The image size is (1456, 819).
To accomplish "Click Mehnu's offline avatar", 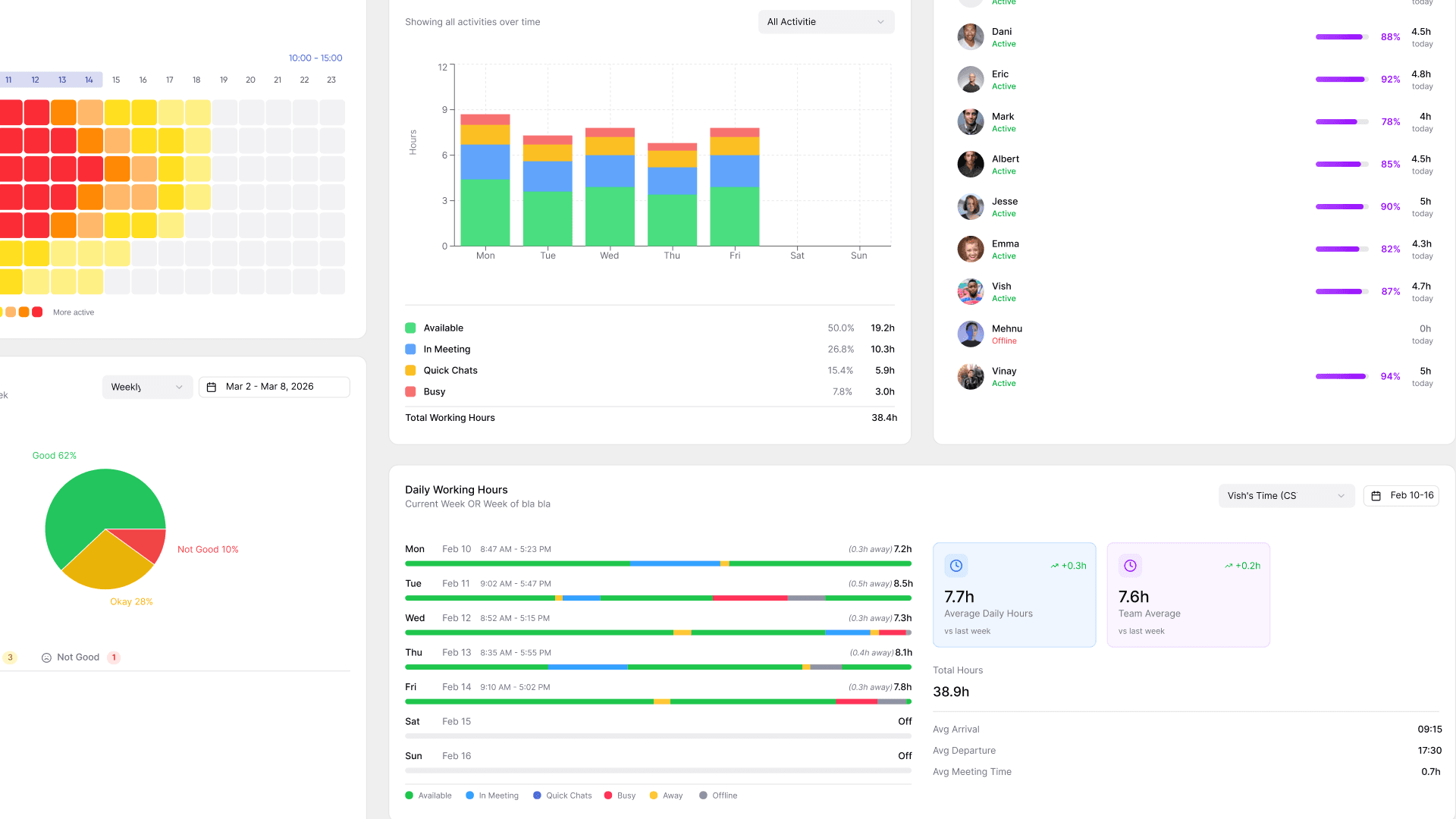I will (970, 334).
